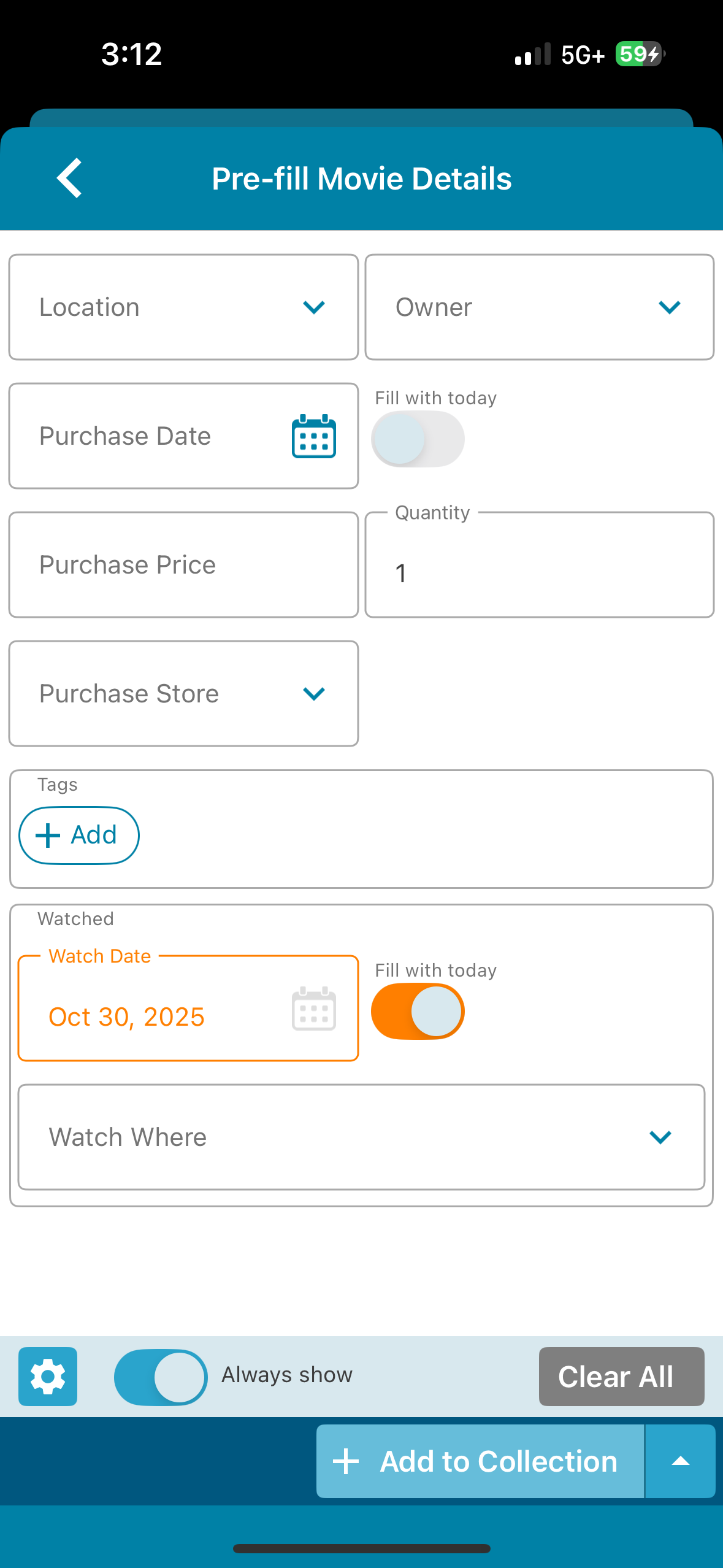Expand the Add to Collection up-arrow menu
The height and width of the screenshot is (1568, 723).
click(x=680, y=1461)
